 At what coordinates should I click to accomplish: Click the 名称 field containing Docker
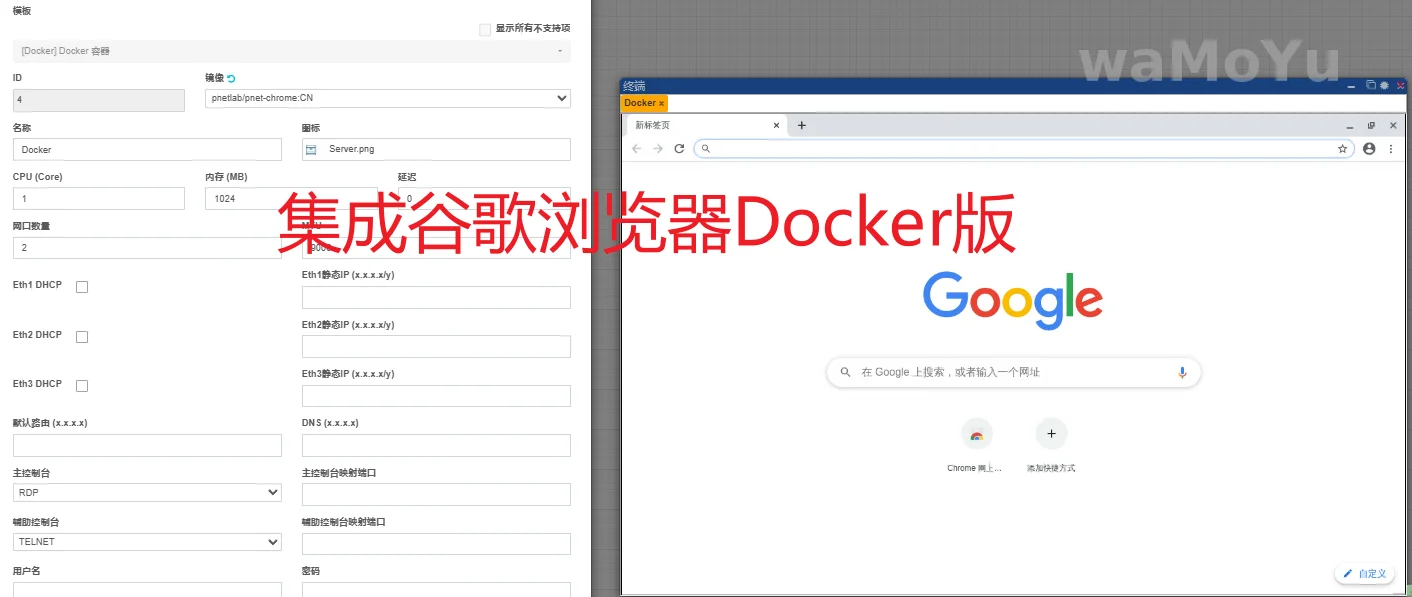(147, 149)
